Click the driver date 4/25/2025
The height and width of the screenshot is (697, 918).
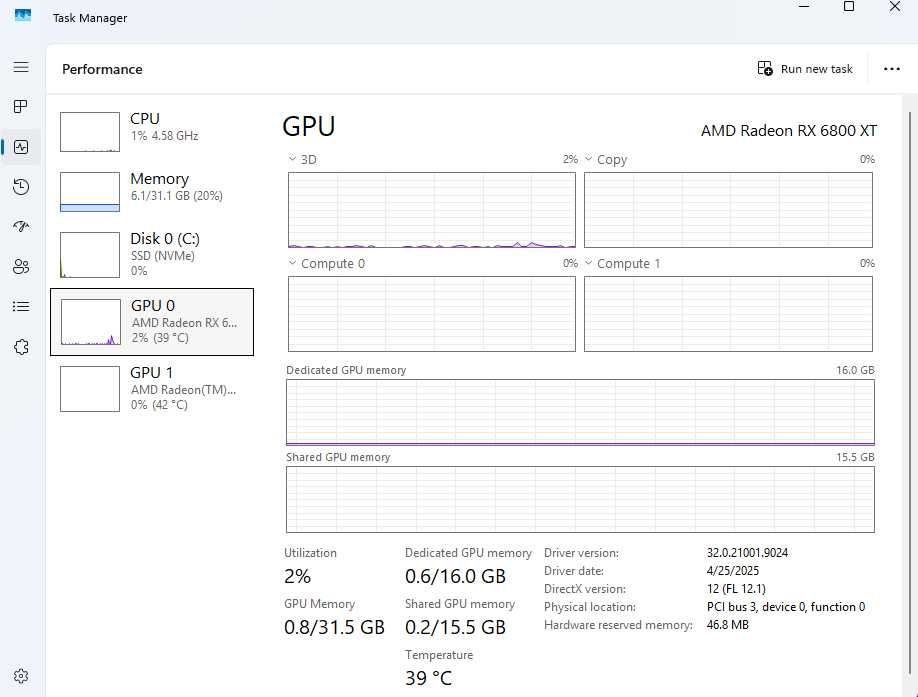pos(732,571)
